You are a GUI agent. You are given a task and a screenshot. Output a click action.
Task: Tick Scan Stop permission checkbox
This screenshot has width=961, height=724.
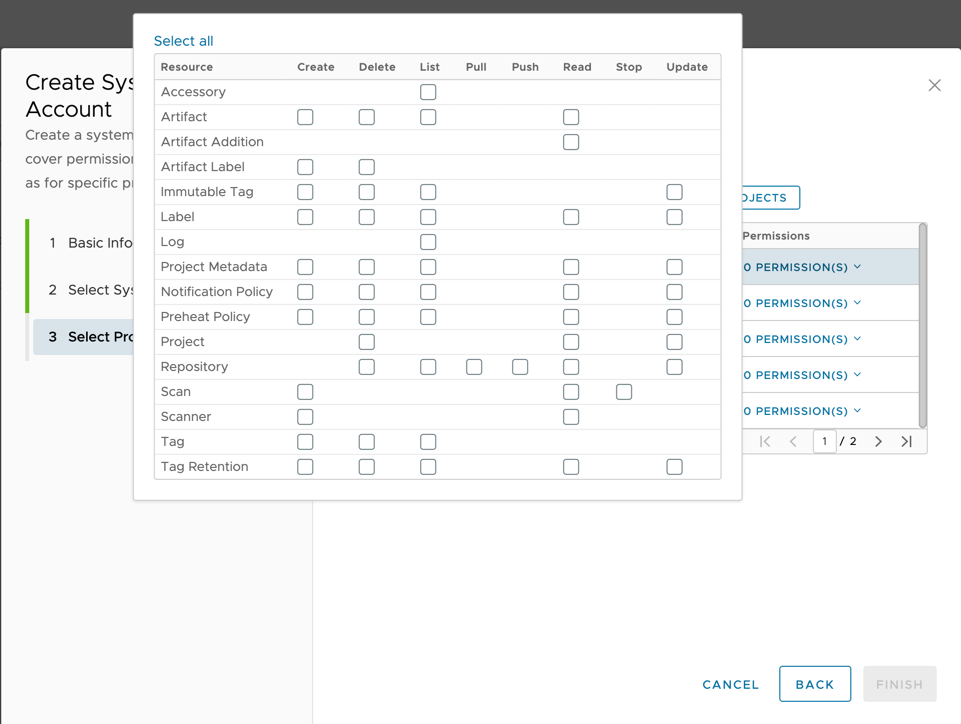(x=624, y=392)
